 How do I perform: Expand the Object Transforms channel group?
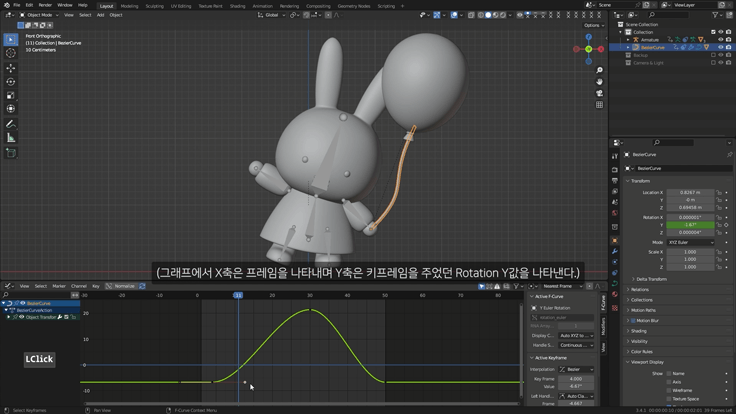point(8,317)
